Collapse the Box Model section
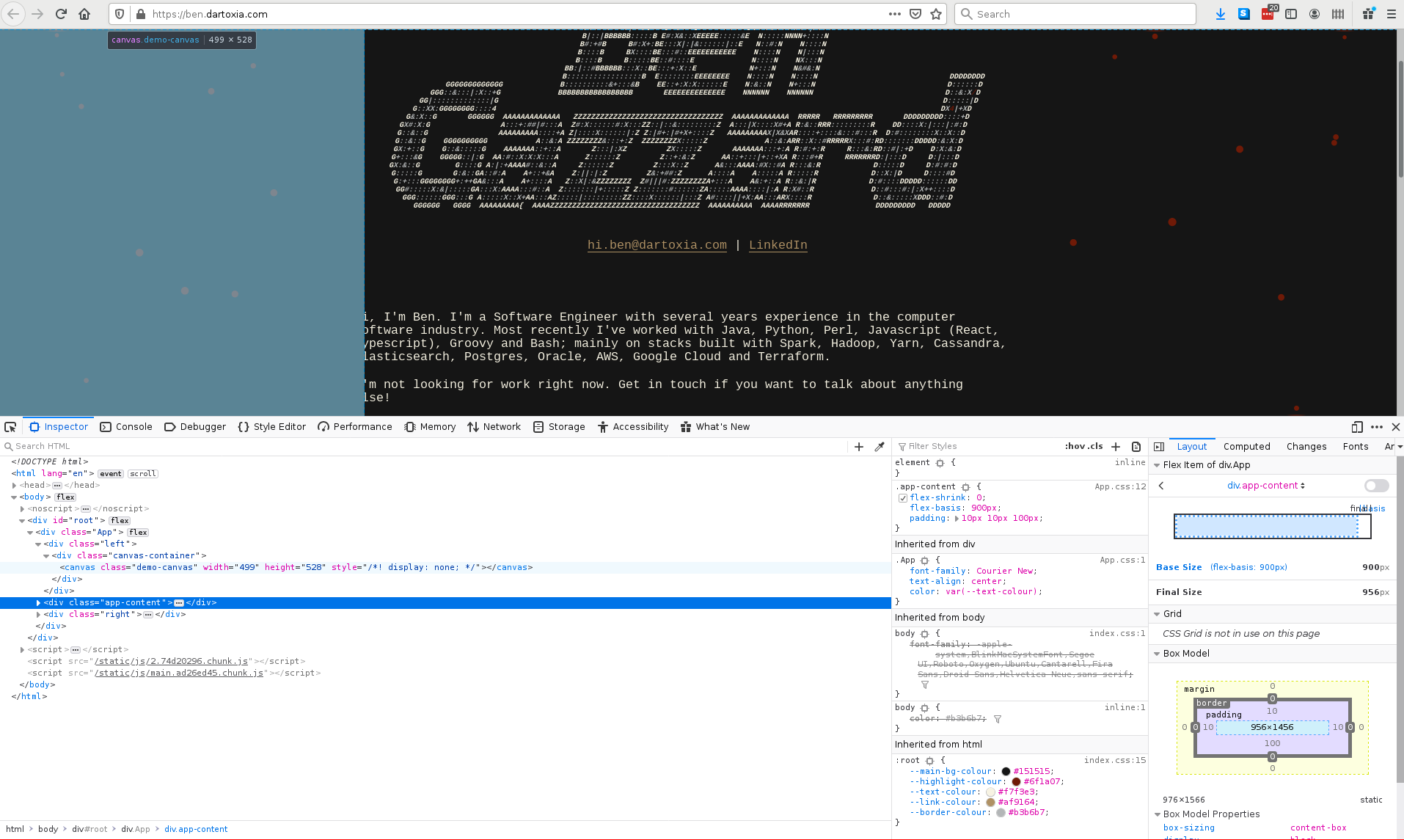1404x840 pixels. coord(1158,654)
